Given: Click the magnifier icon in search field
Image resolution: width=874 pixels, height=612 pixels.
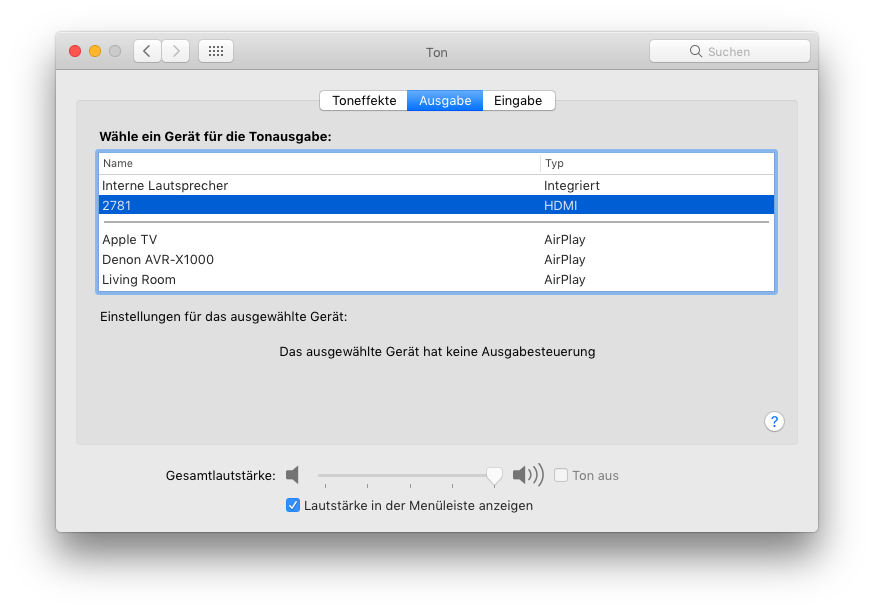Looking at the screenshot, I should (x=696, y=51).
